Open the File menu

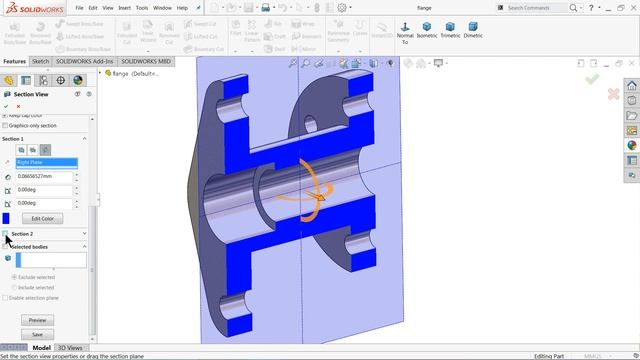point(79,8)
